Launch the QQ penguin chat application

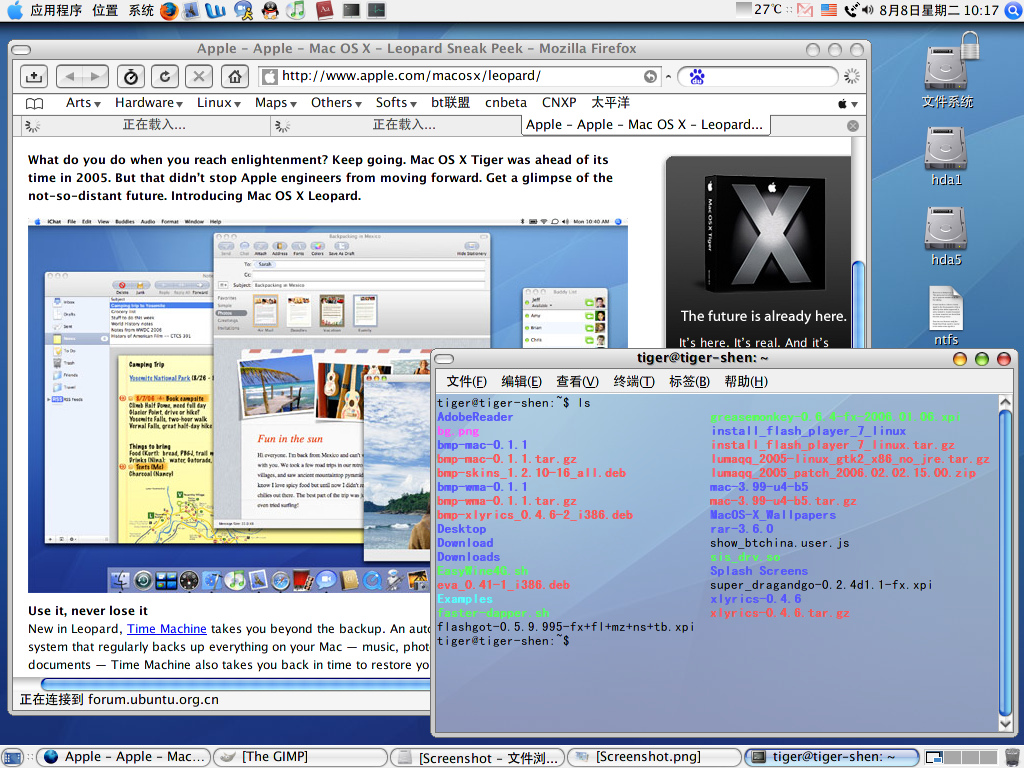(270, 10)
